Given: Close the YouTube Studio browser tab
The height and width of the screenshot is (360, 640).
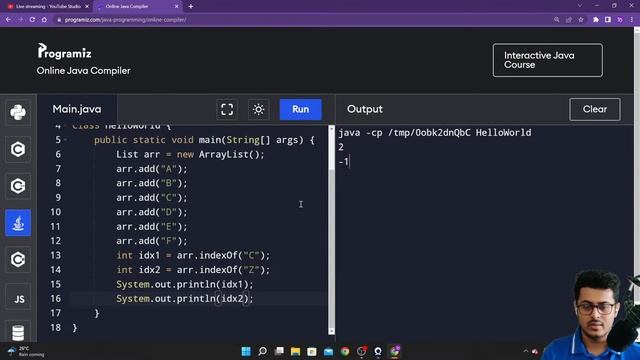Looking at the screenshot, I should [x=87, y=7].
